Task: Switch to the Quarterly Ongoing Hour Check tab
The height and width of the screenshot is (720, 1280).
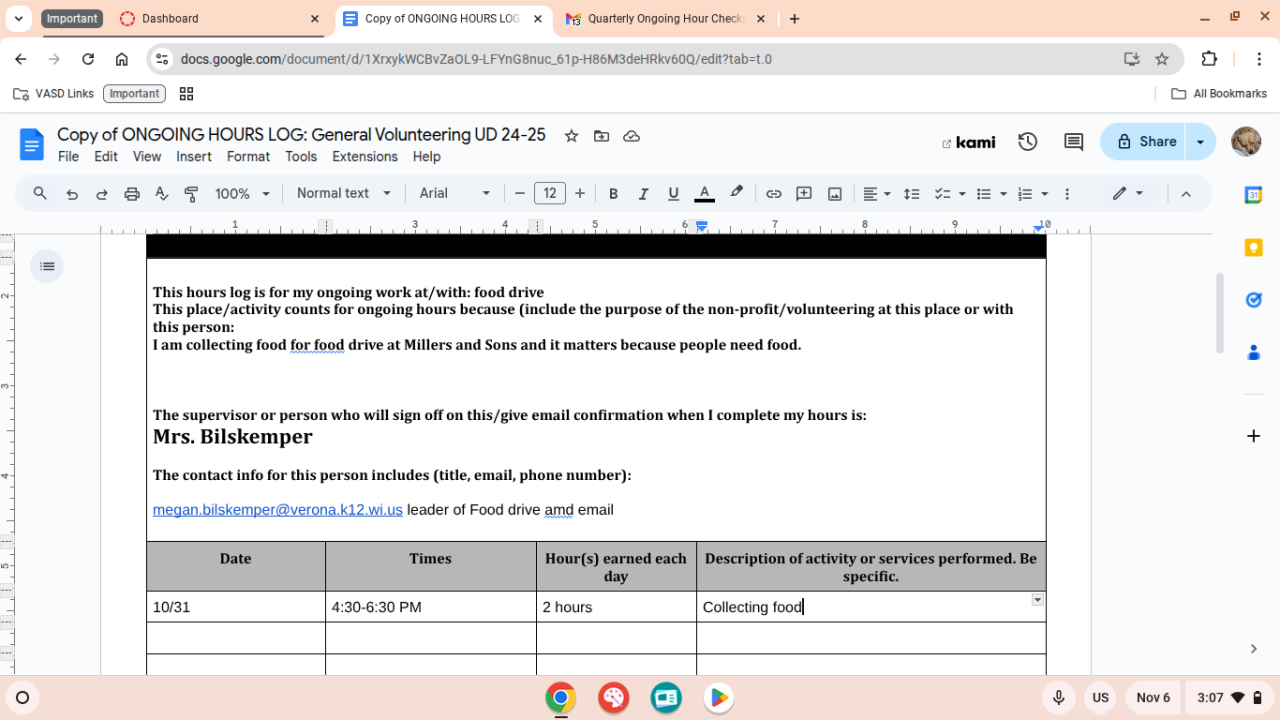Action: [664, 19]
